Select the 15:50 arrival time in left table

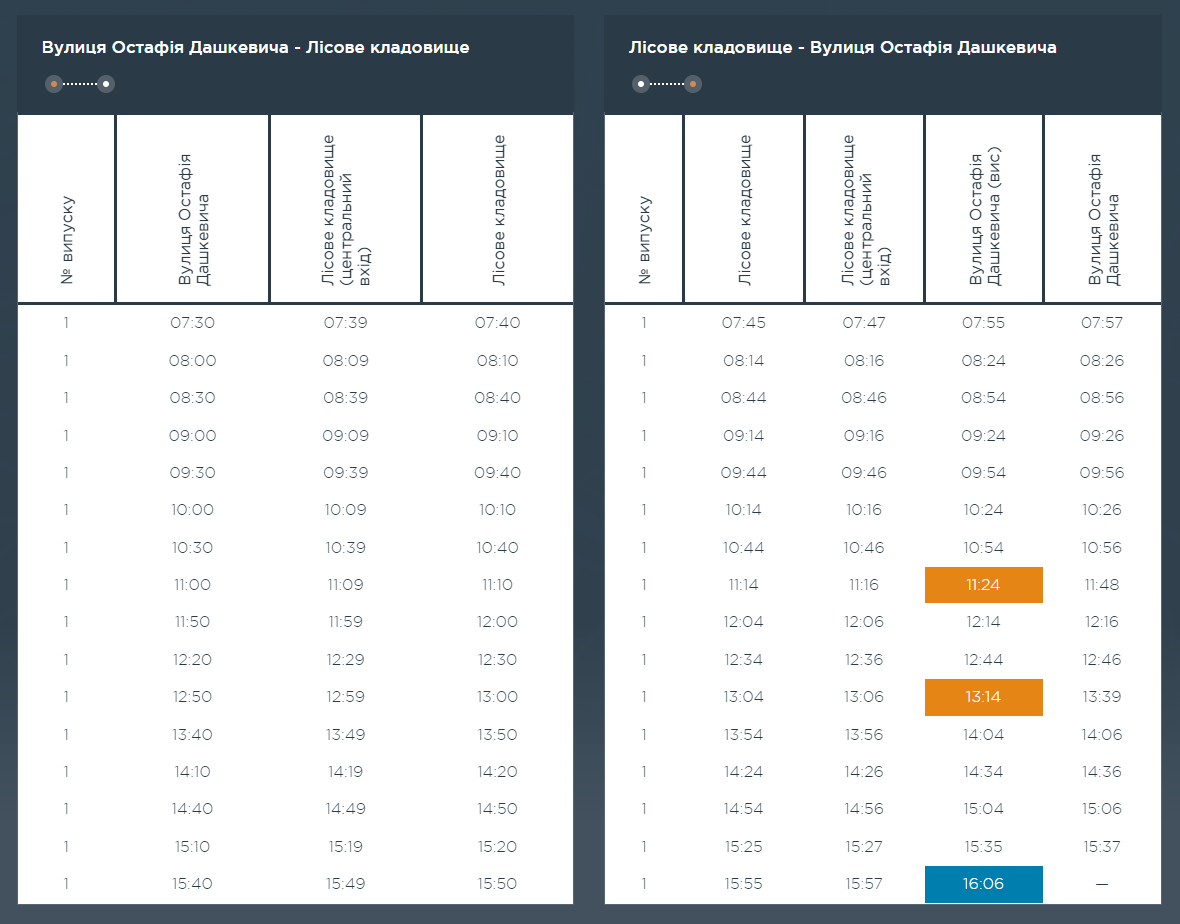pyautogui.click(x=497, y=884)
